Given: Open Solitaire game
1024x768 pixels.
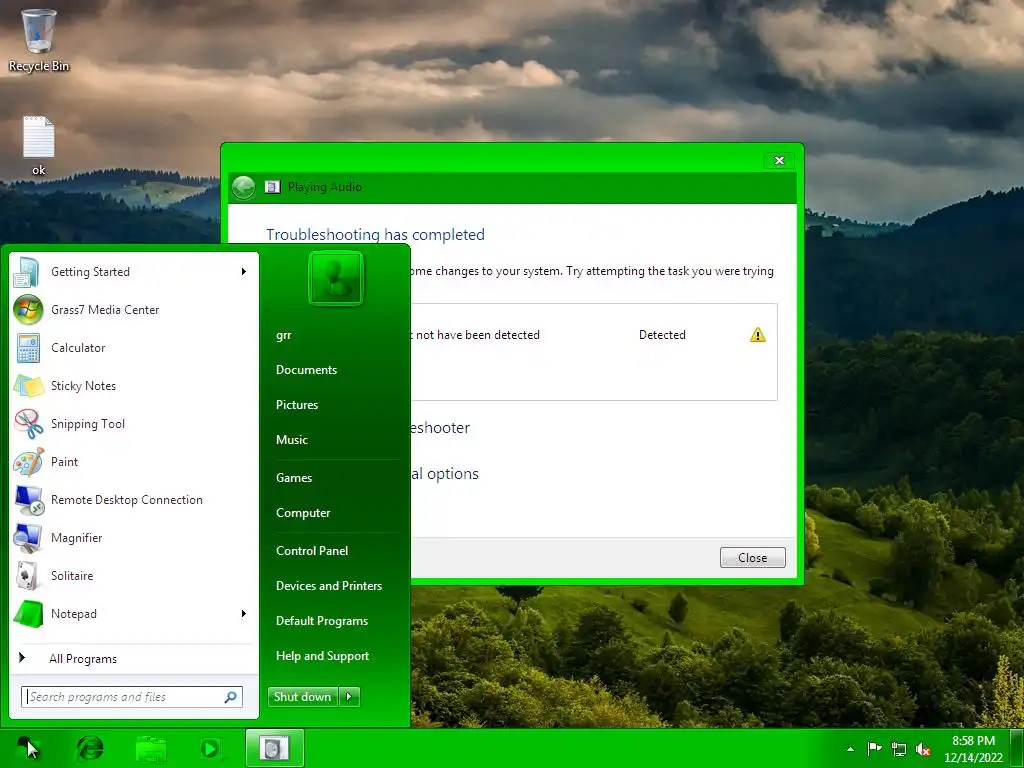Looking at the screenshot, I should [x=134, y=575].
